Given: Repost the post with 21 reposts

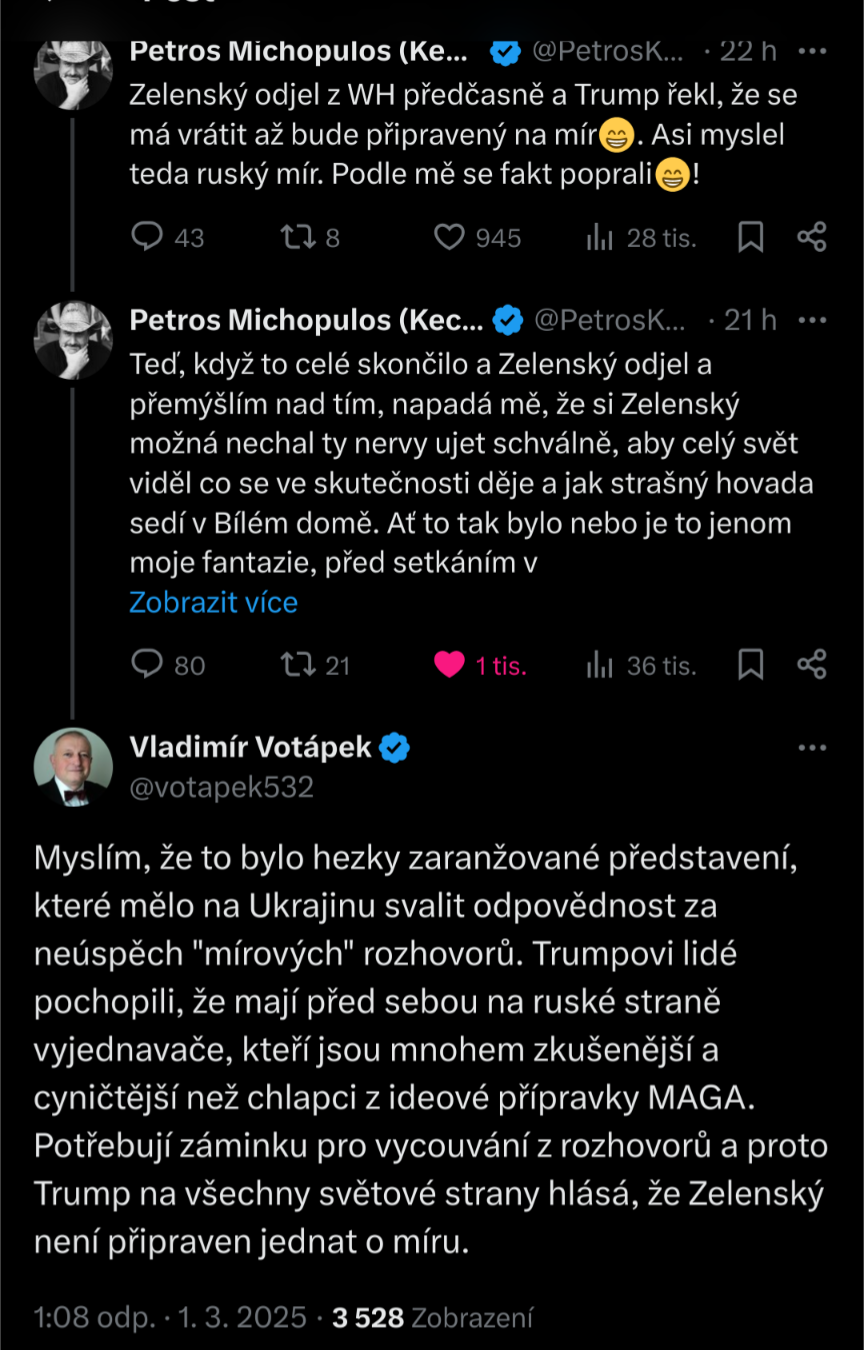Looking at the screenshot, I should (x=297, y=665).
